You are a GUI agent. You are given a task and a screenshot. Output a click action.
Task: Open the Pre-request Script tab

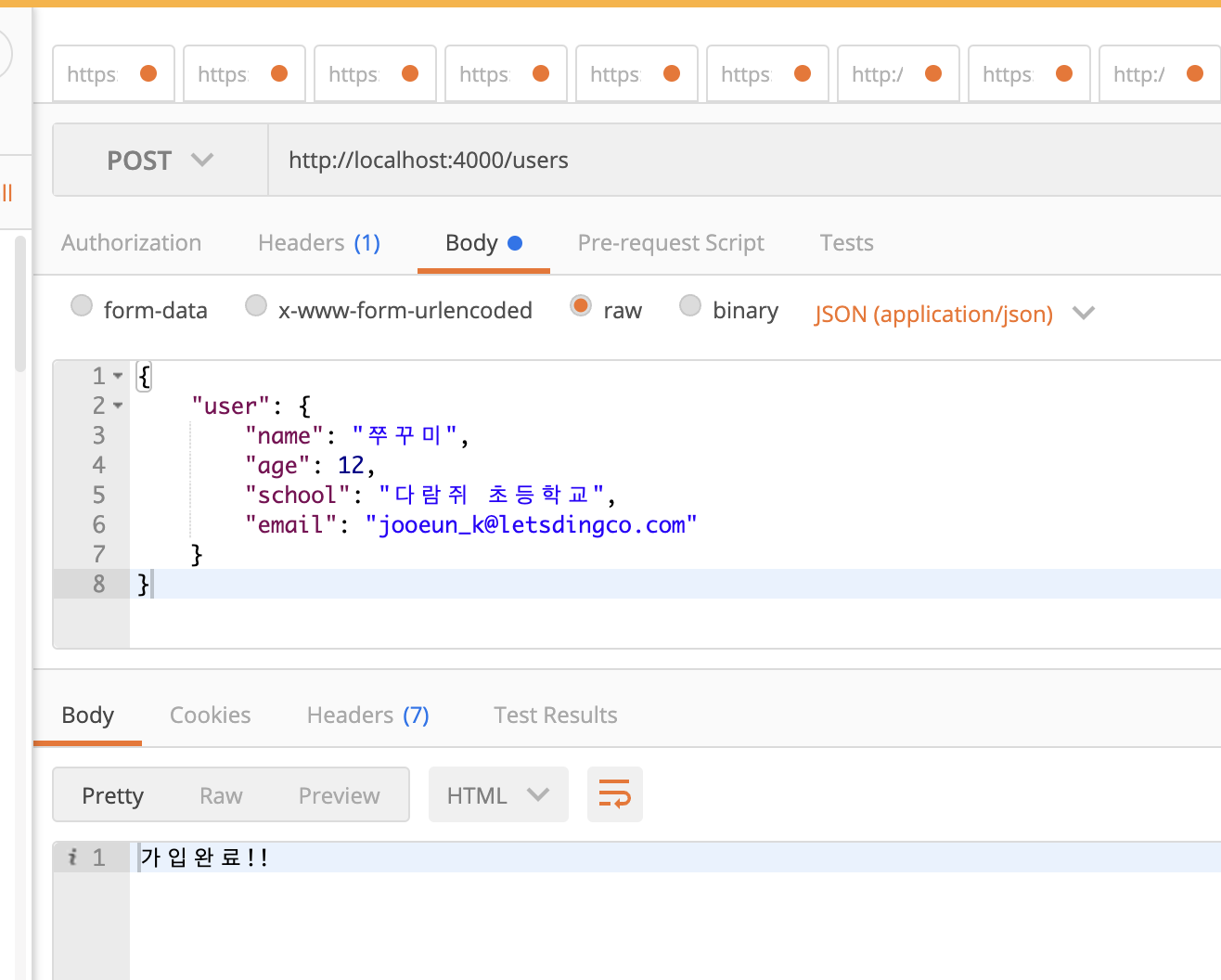[670, 243]
